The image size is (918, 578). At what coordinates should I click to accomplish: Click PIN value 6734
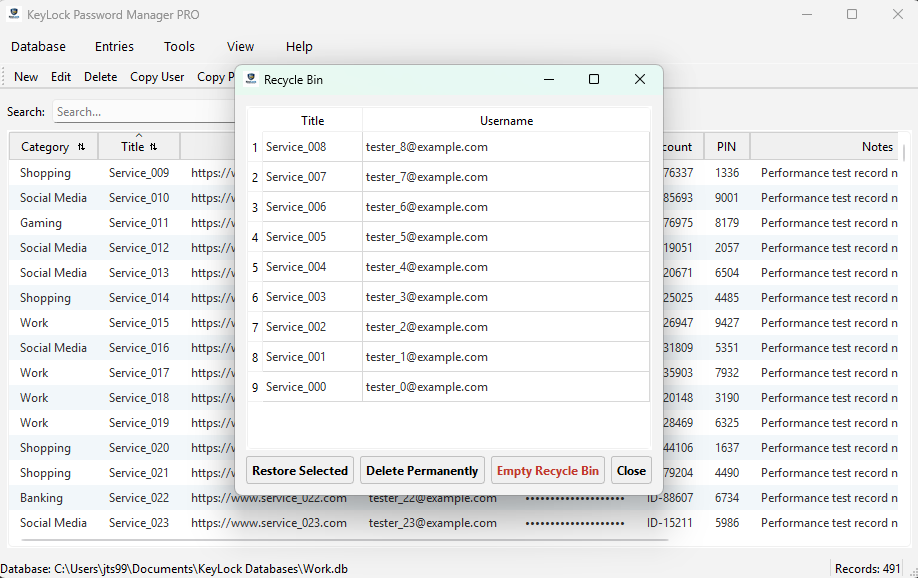point(727,498)
